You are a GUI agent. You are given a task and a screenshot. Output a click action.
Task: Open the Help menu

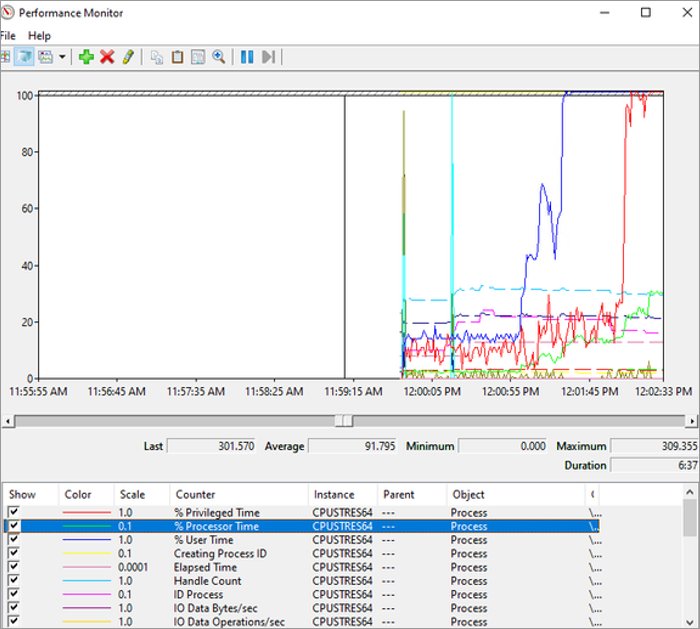39,36
